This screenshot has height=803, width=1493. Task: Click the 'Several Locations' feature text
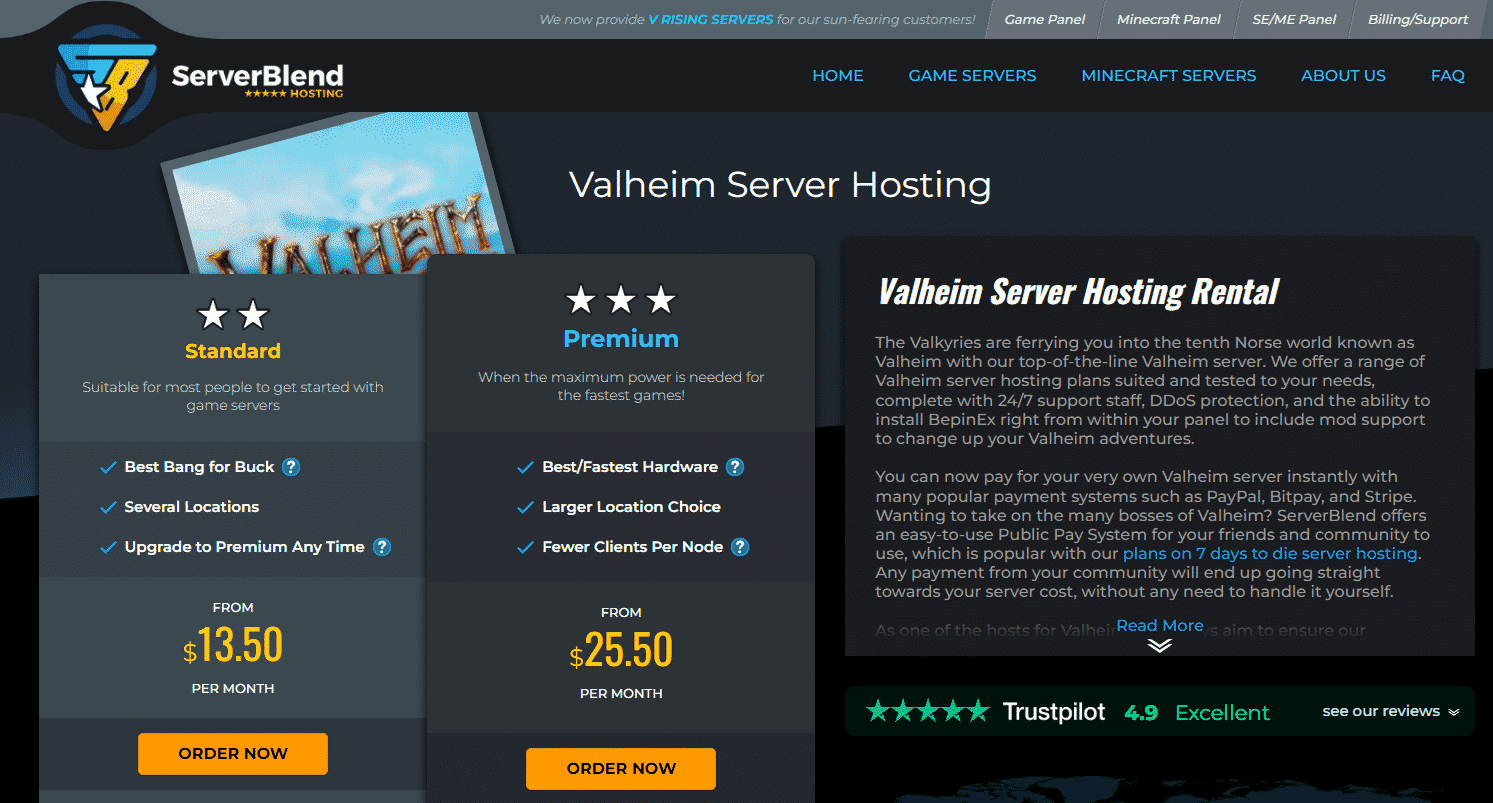click(x=192, y=507)
